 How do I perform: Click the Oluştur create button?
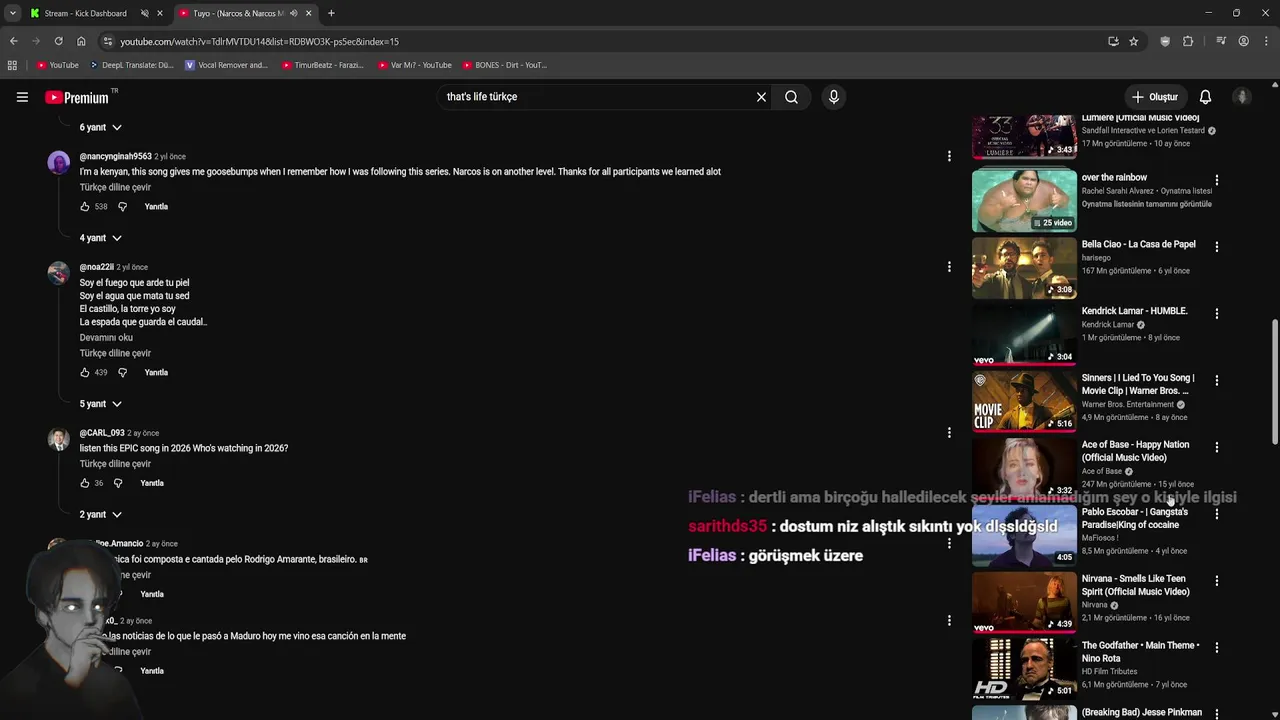1155,97
